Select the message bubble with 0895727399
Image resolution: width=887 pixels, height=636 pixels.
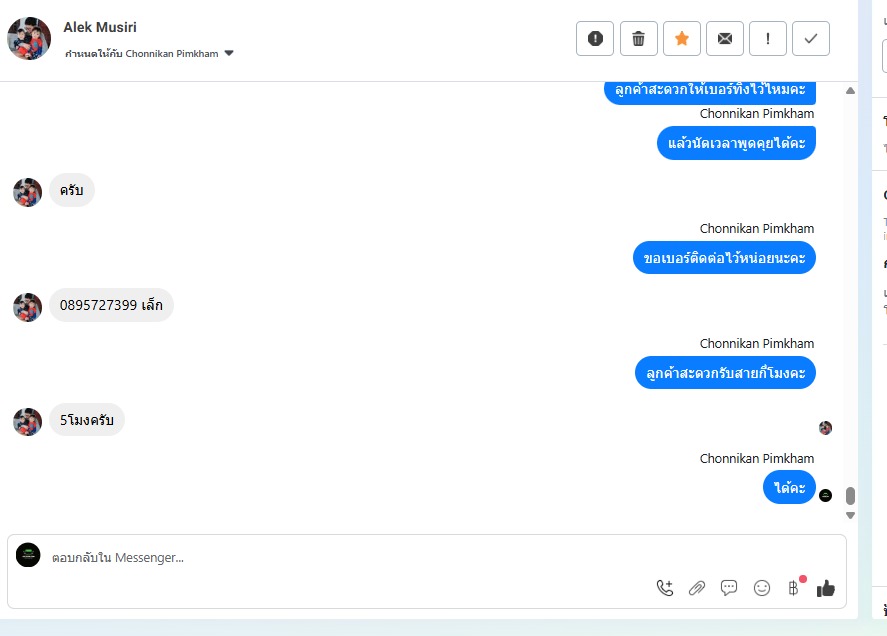(111, 305)
